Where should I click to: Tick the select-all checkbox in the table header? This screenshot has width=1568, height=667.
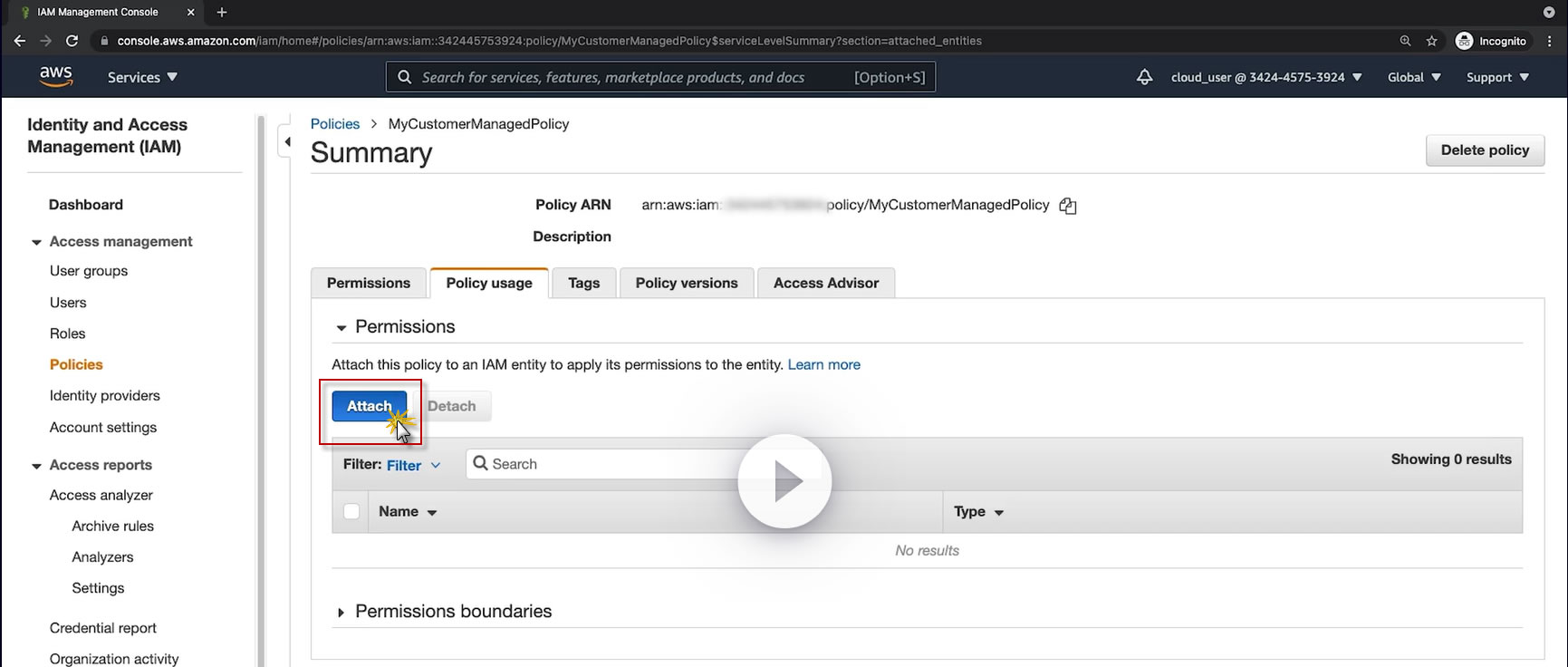coord(351,512)
